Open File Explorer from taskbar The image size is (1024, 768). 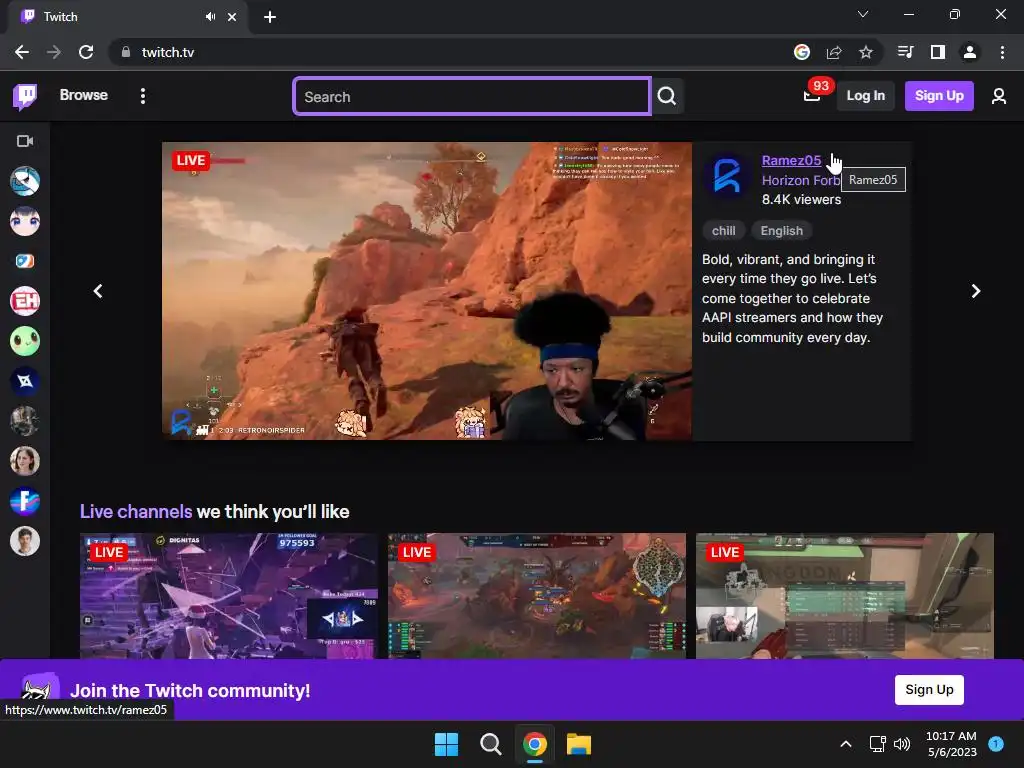579,744
